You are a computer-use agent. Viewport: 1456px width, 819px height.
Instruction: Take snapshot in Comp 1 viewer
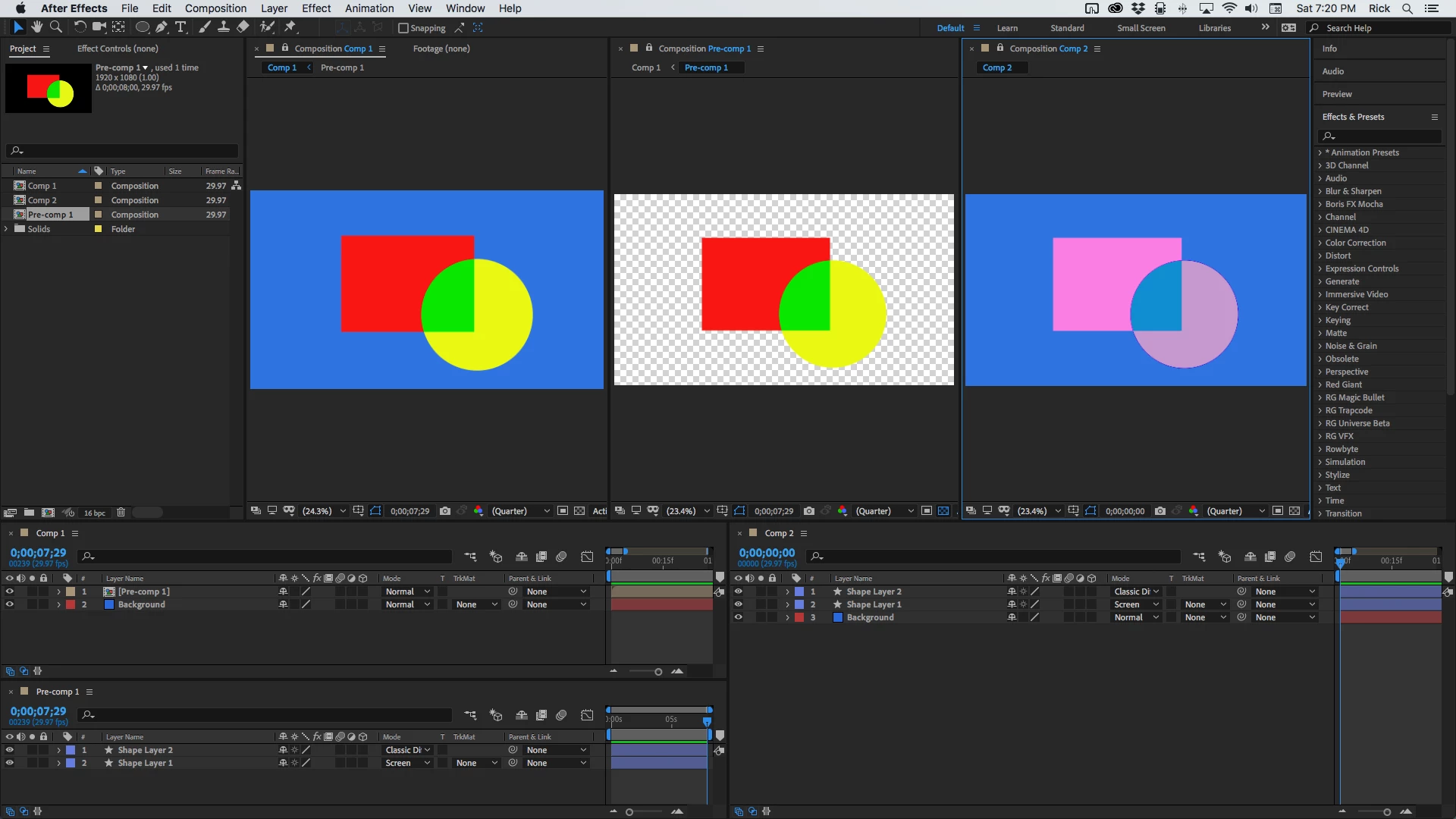point(445,511)
